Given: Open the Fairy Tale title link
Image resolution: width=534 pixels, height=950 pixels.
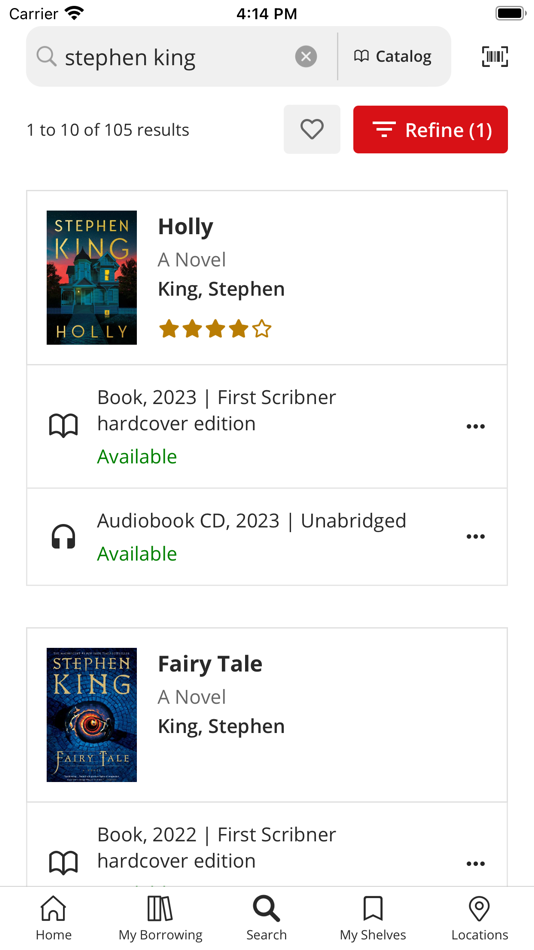Looking at the screenshot, I should 210,664.
